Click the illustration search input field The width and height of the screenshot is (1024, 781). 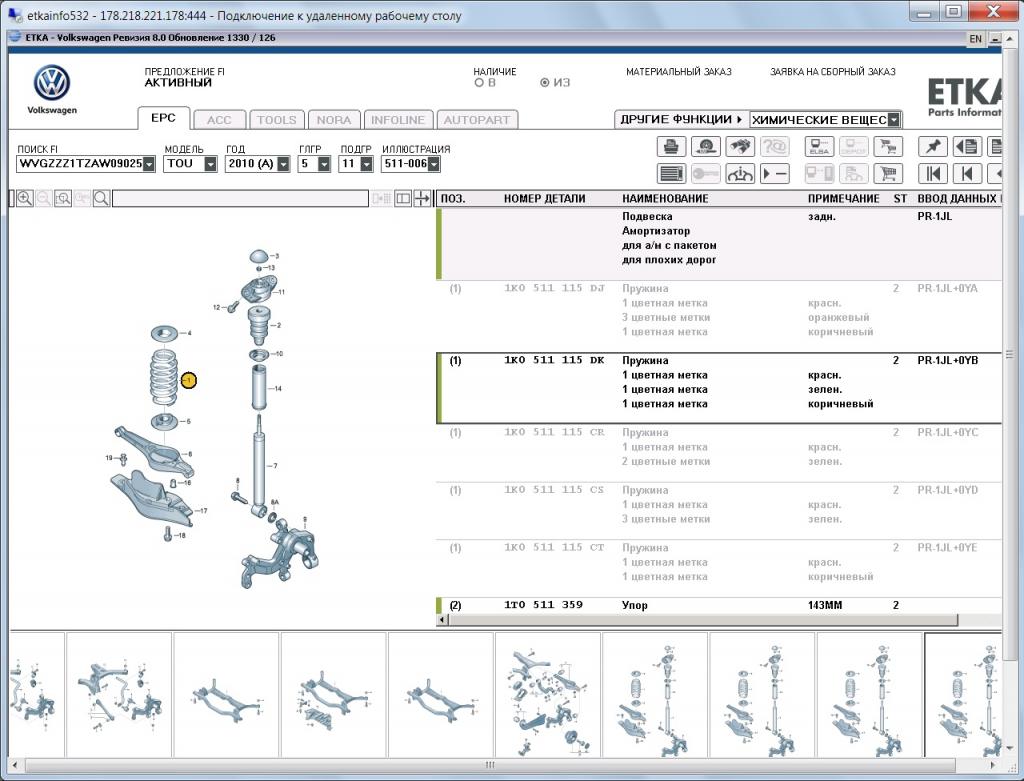[240, 199]
